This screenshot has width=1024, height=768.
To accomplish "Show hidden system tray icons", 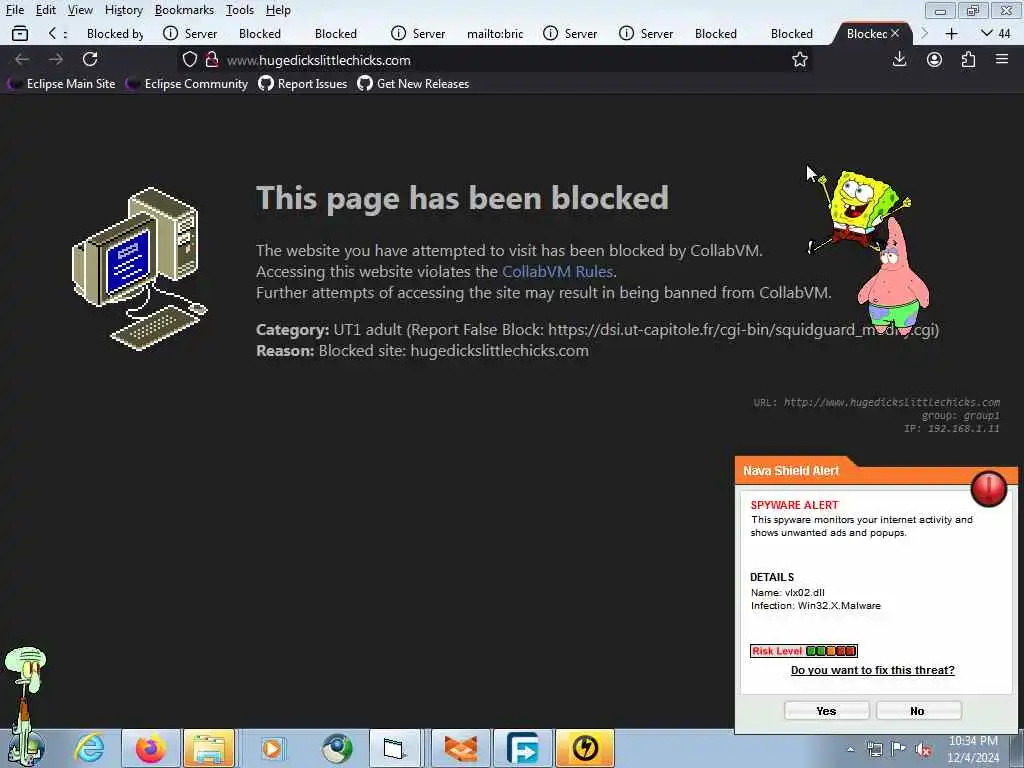I will (x=850, y=750).
